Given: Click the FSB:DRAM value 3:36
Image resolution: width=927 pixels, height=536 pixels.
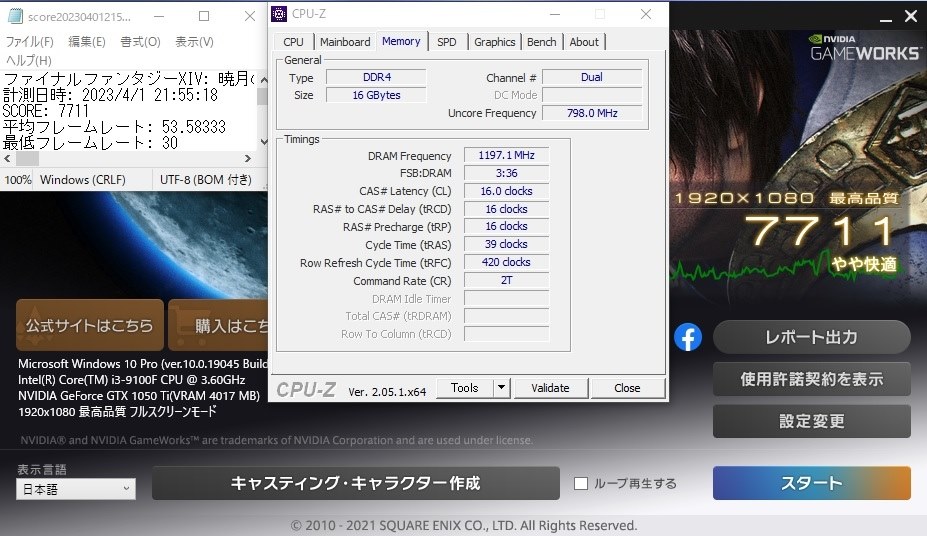Looking at the screenshot, I should 507,173.
